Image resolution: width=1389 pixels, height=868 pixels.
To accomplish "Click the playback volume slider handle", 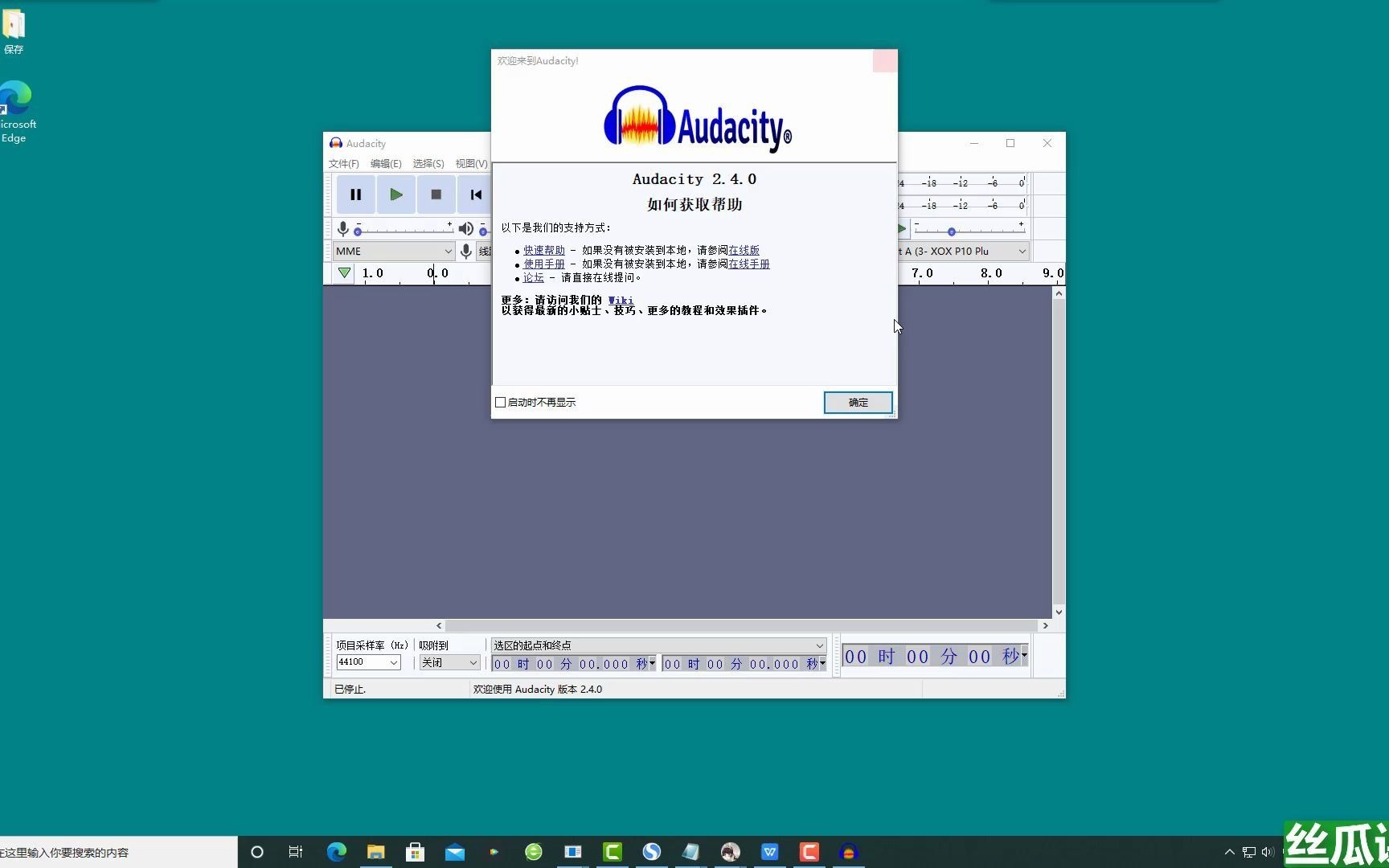I will 483,231.
